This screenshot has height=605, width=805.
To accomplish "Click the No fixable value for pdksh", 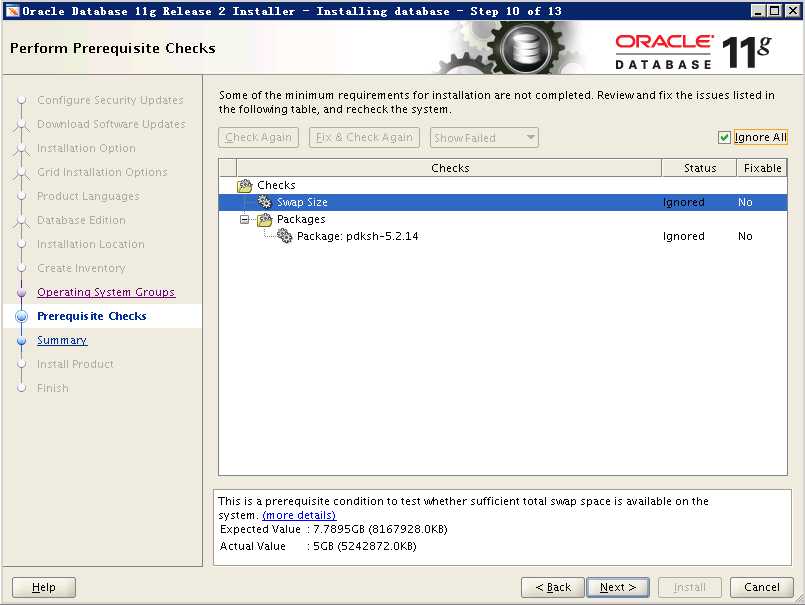I will [x=745, y=236].
